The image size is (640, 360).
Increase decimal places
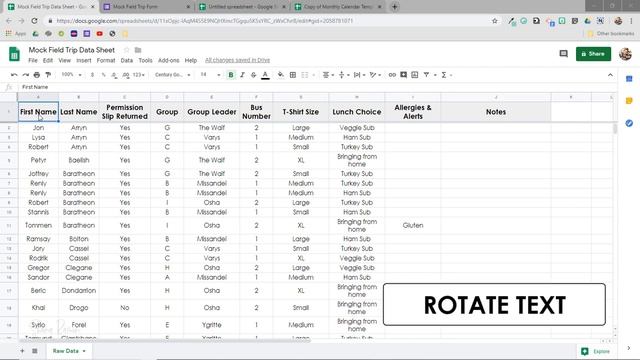126,75
